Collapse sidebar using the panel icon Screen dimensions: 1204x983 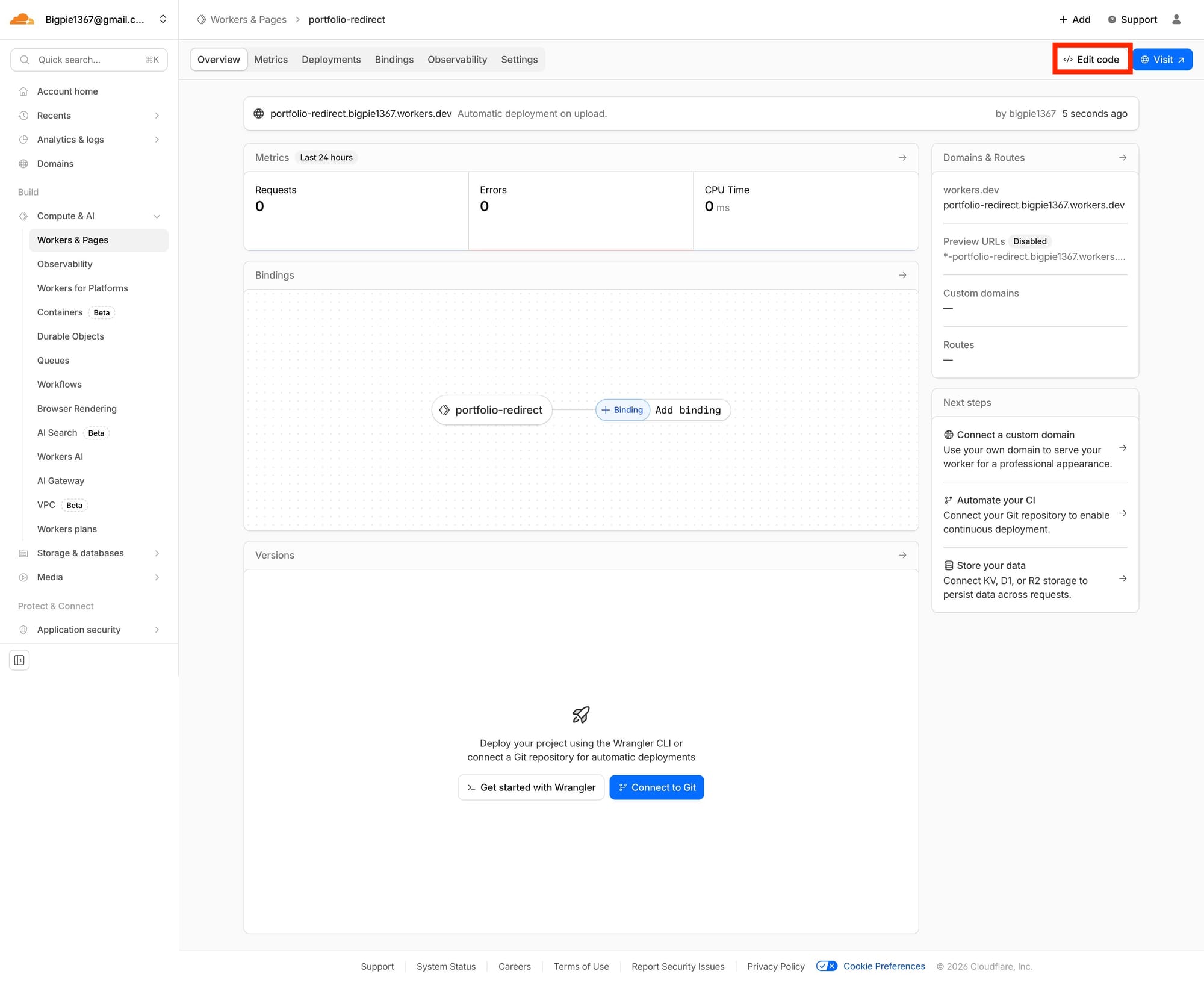[x=19, y=660]
